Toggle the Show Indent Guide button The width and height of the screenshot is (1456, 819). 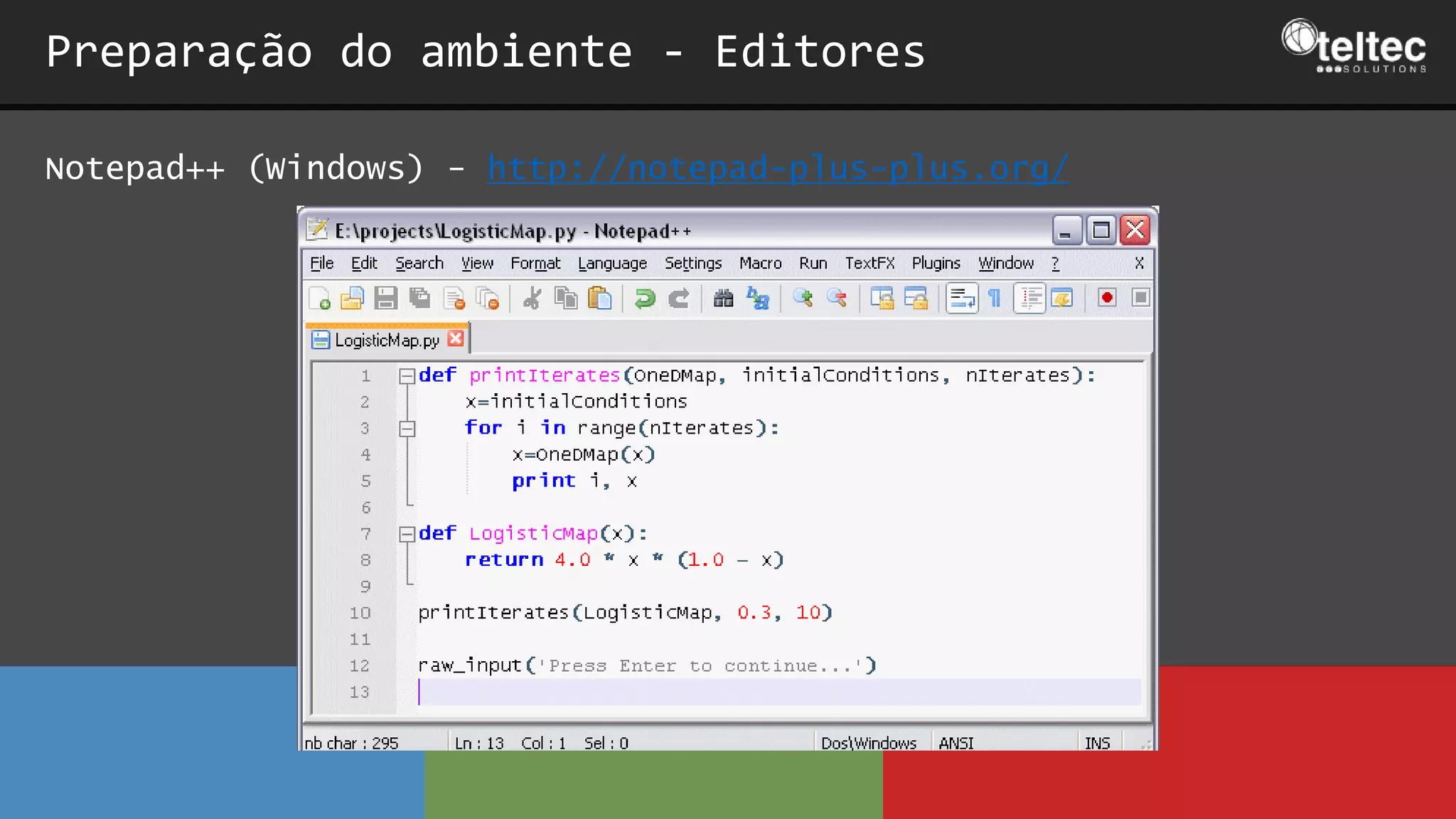pos(1029,299)
